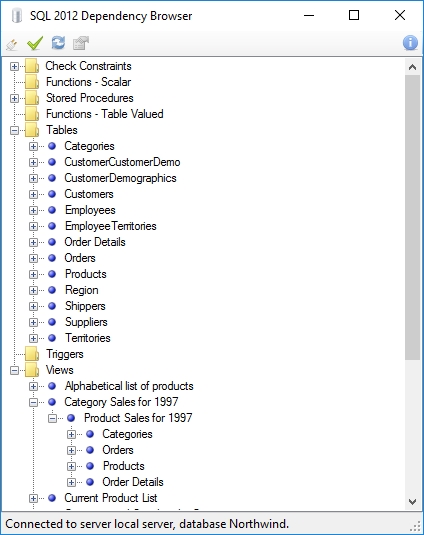
Task: Collapse the Views node
Action: [14, 370]
